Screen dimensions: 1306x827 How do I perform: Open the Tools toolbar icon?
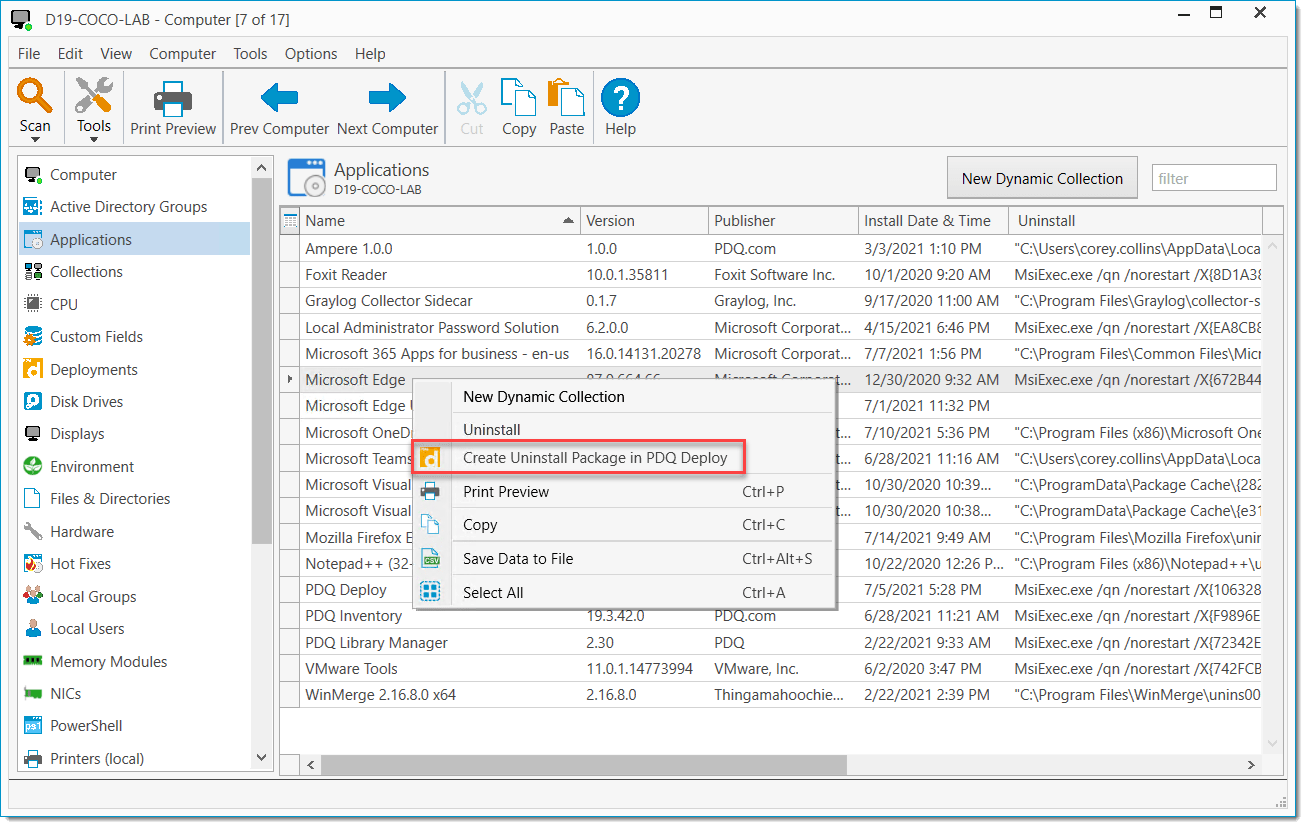[x=93, y=100]
